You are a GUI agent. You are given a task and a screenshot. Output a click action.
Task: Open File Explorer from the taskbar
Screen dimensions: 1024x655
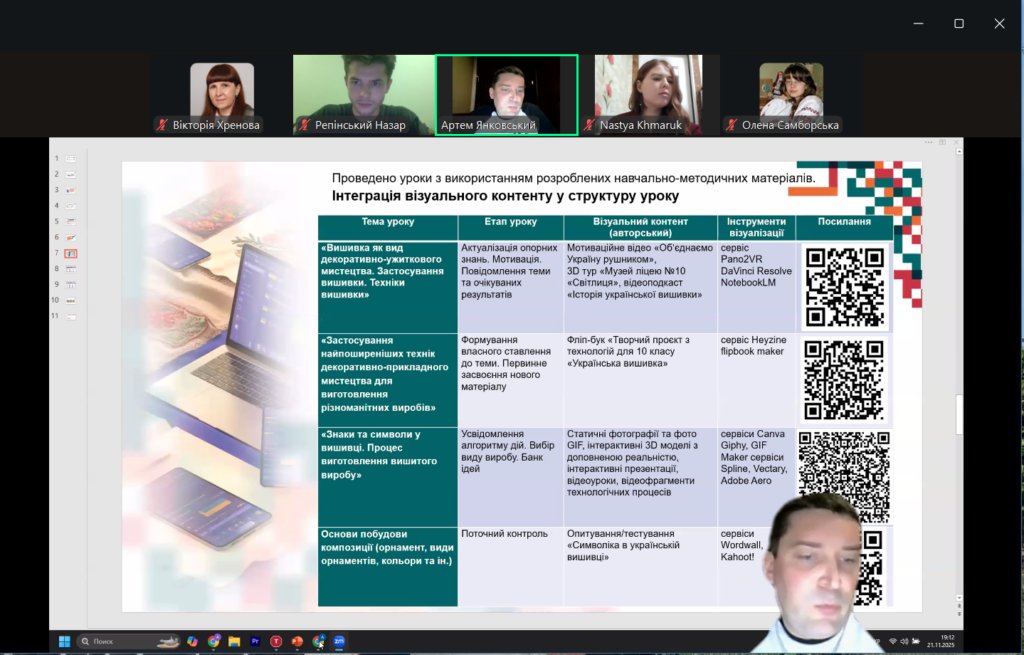coord(234,641)
